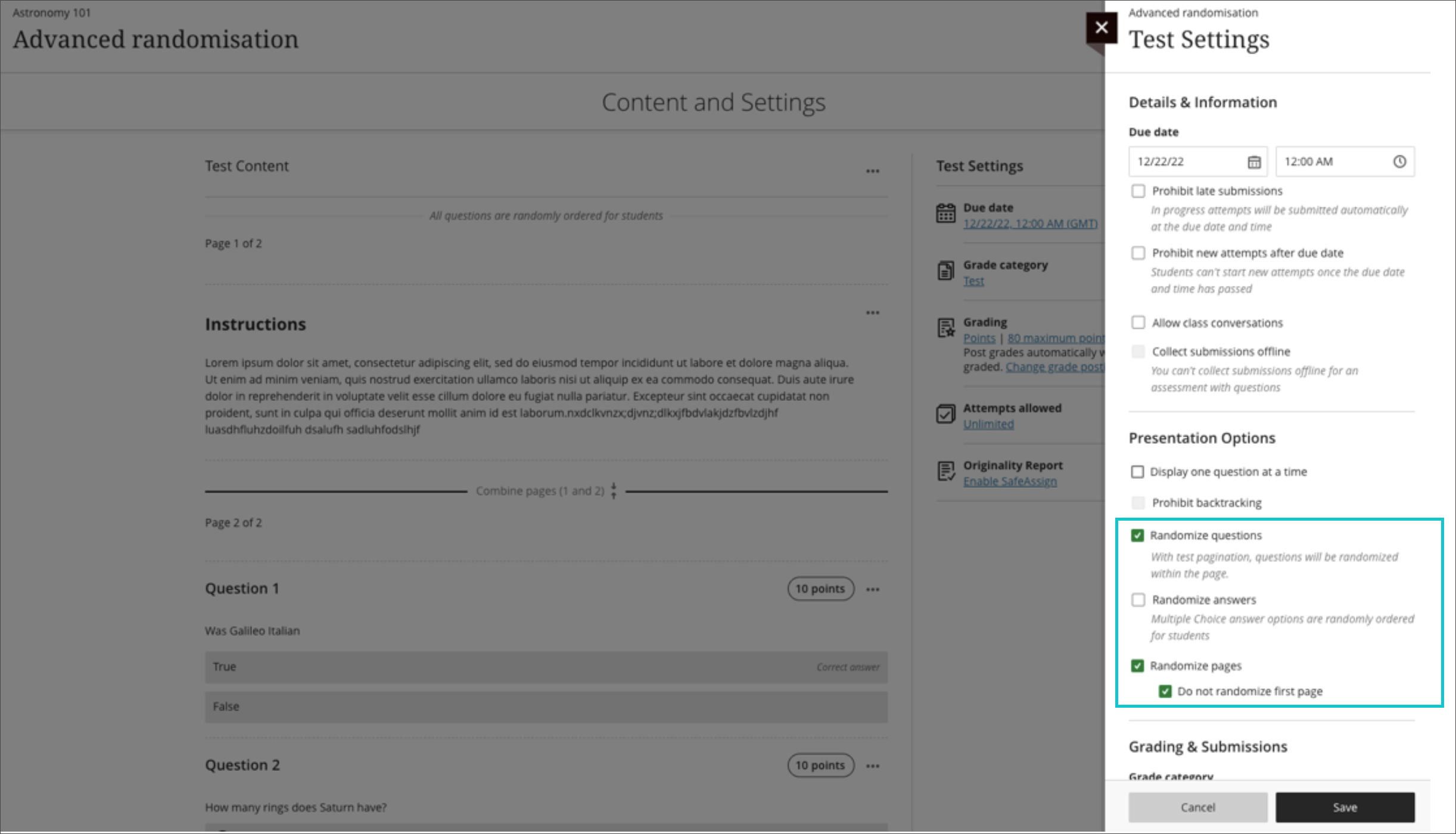Viewport: 1456px width, 834px height.
Task: Click the Test Content ellipsis menu icon
Action: [x=872, y=170]
